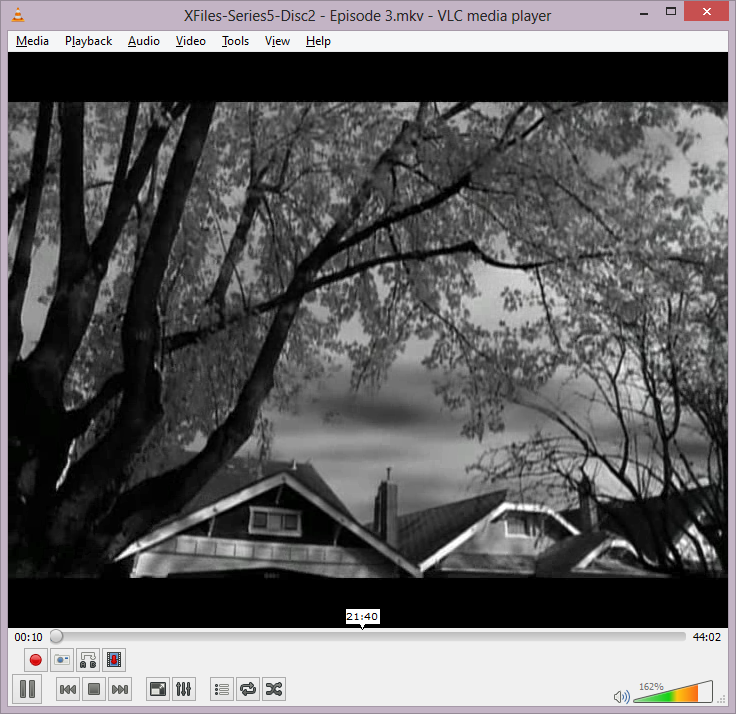Toggle loop repeat mode
The height and width of the screenshot is (714, 736).
tap(248, 689)
